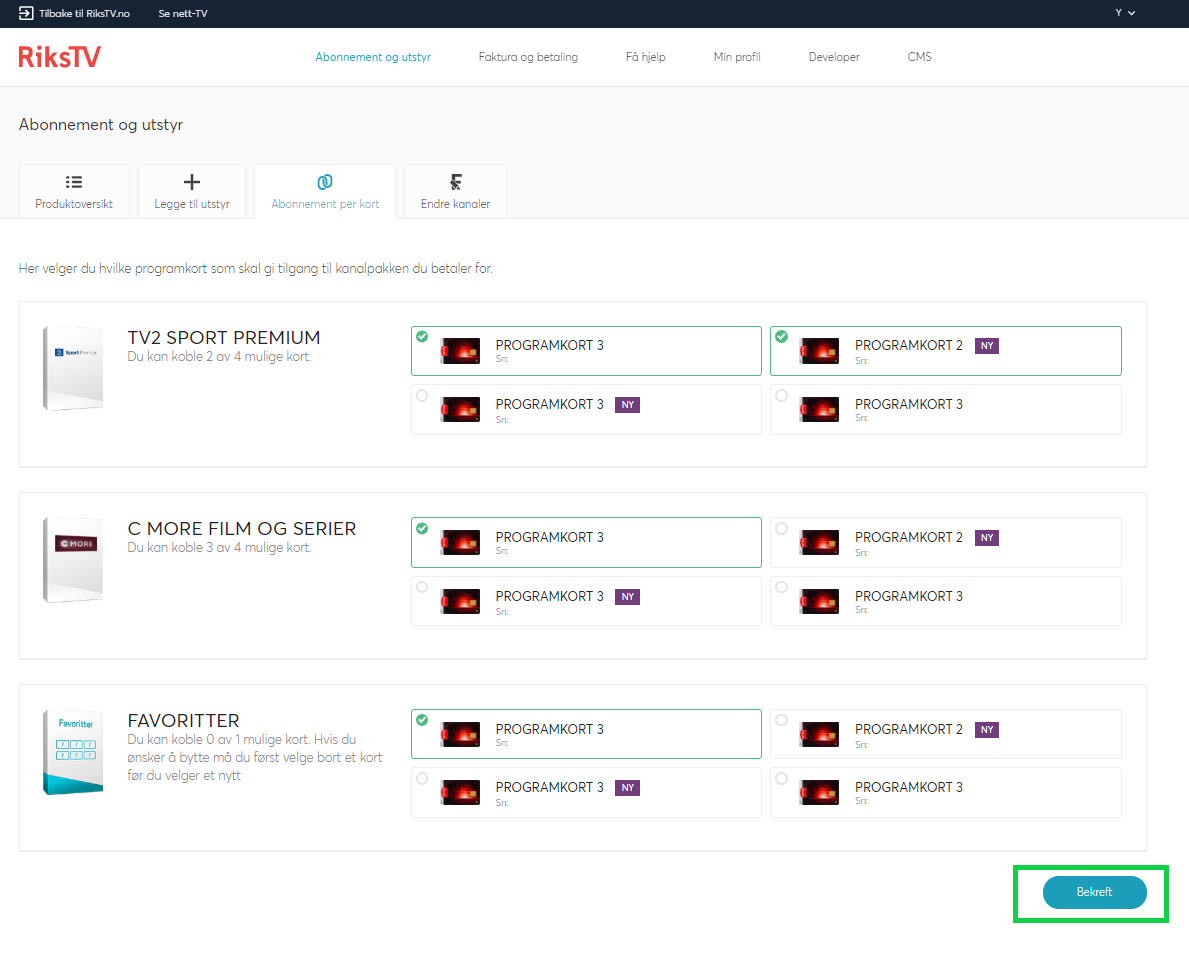Open the CMS menu item
Viewport: 1189px width, 966px height.
click(x=920, y=57)
